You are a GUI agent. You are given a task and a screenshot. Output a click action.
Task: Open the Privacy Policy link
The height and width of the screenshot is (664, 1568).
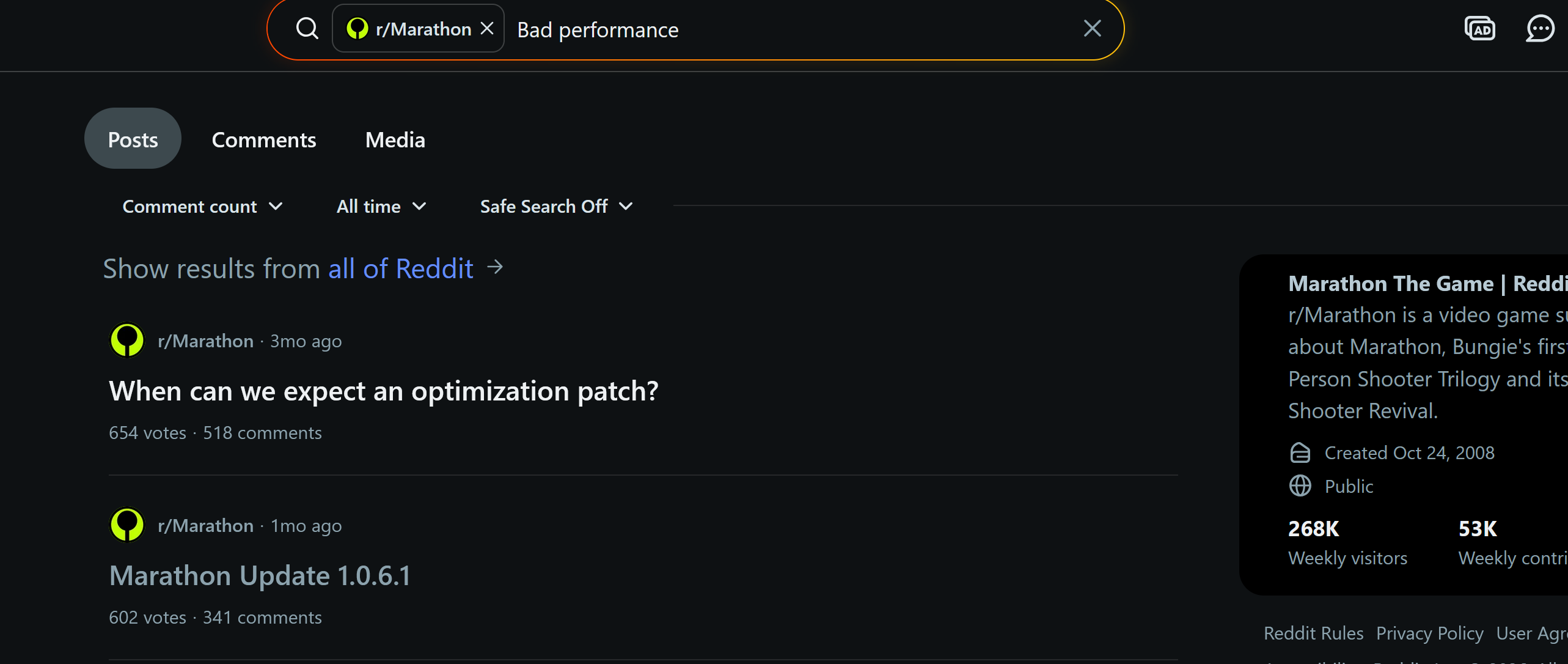click(1429, 633)
